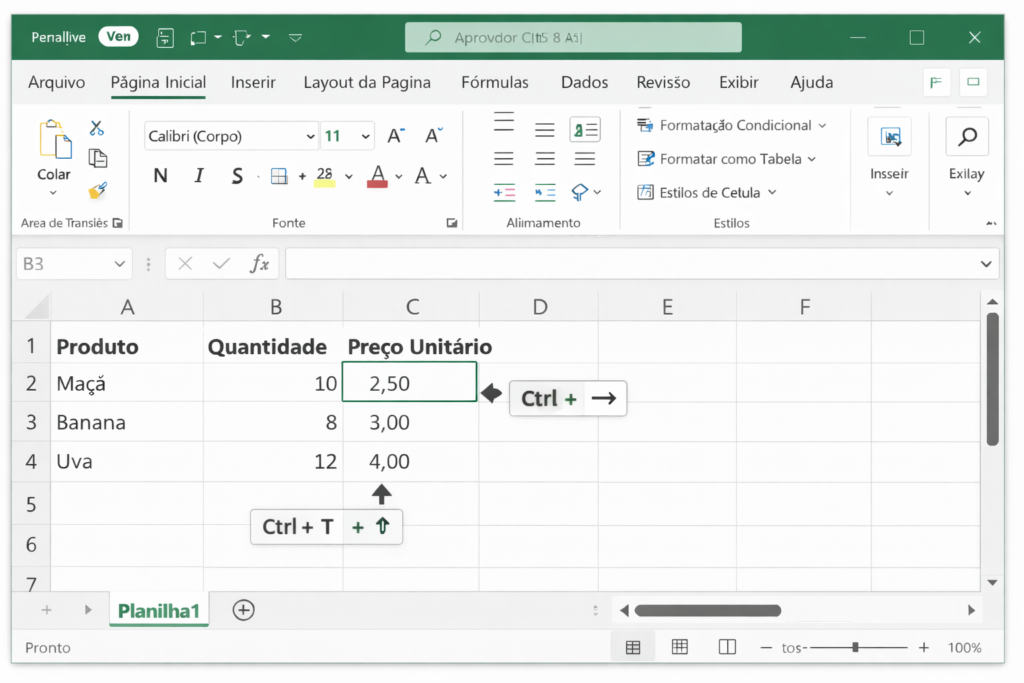Switch to the Planilha1 sheet tab
This screenshot has width=1024, height=683.
pos(159,611)
